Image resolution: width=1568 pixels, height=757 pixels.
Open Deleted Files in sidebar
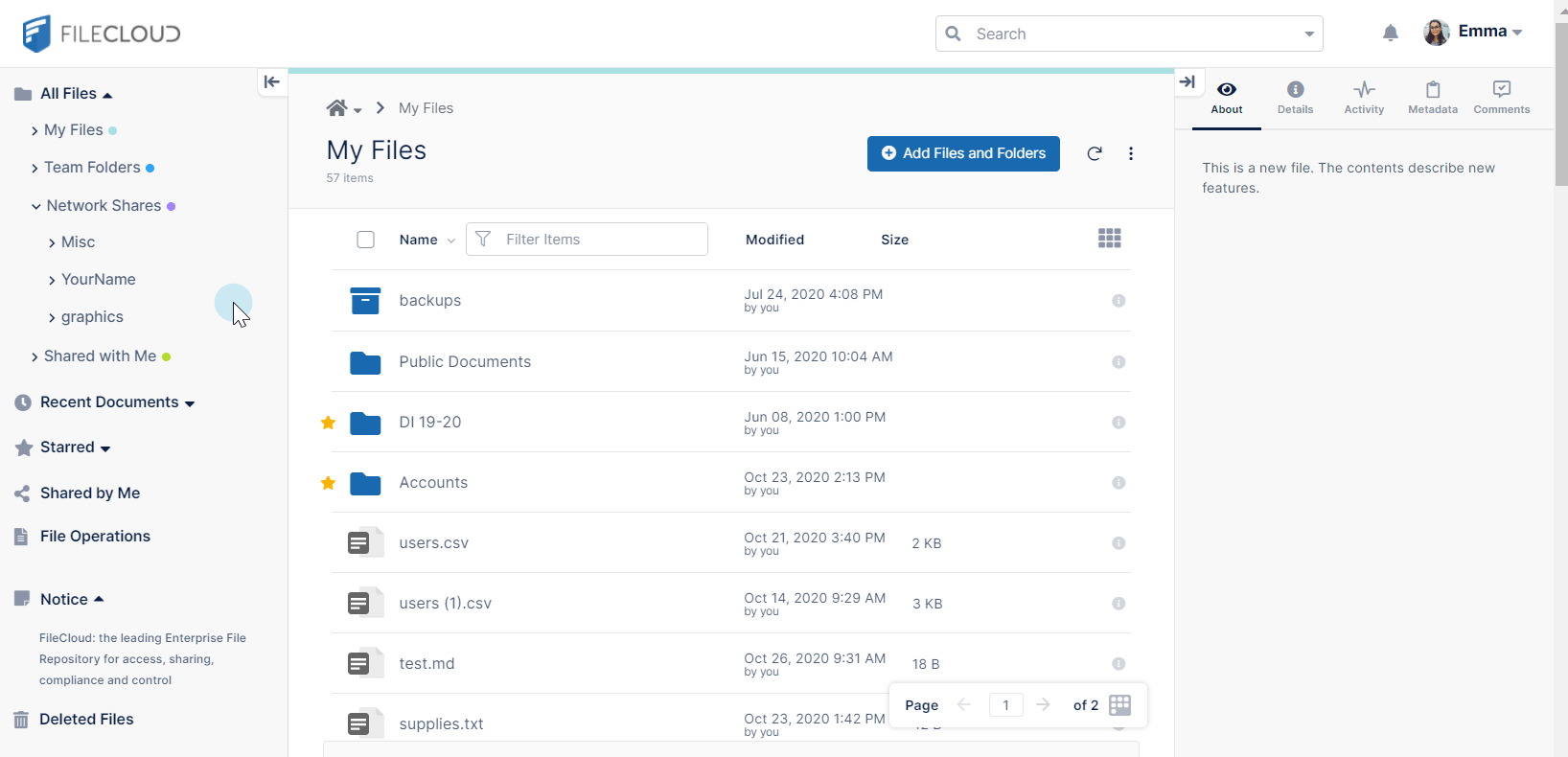pos(86,720)
